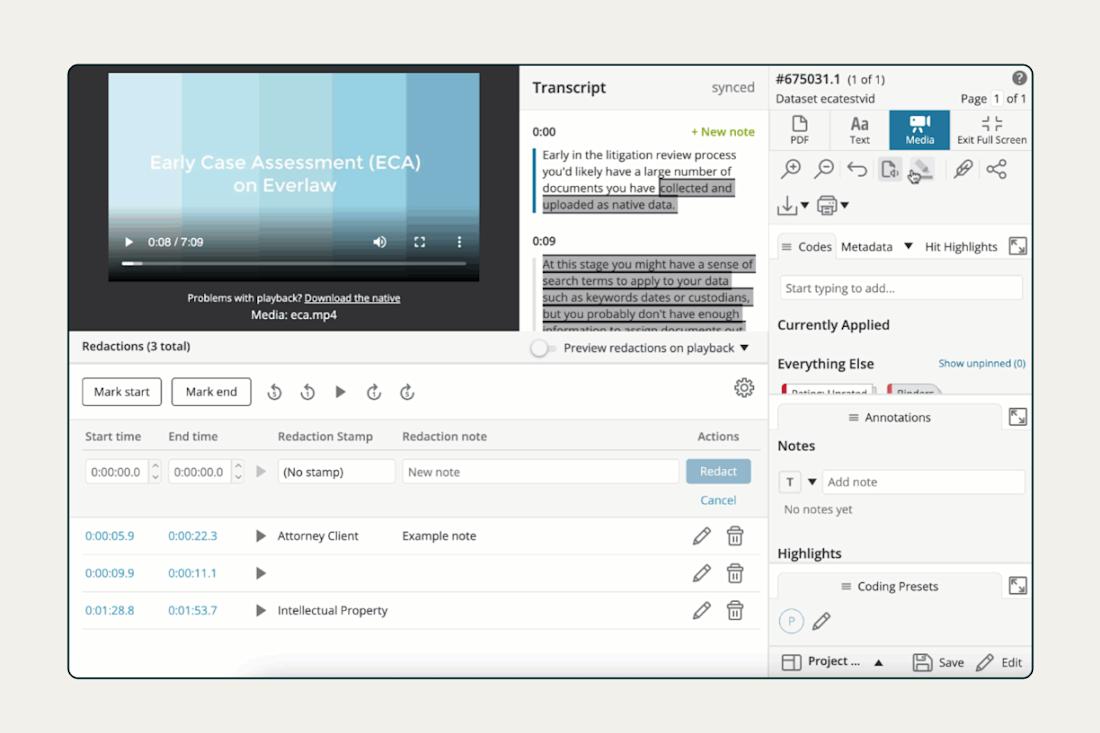Select the document audio tool icon

(890, 169)
